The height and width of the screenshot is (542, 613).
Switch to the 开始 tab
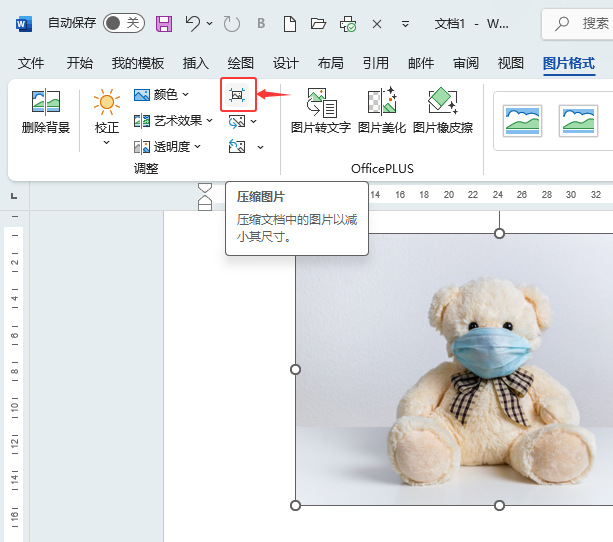79,63
